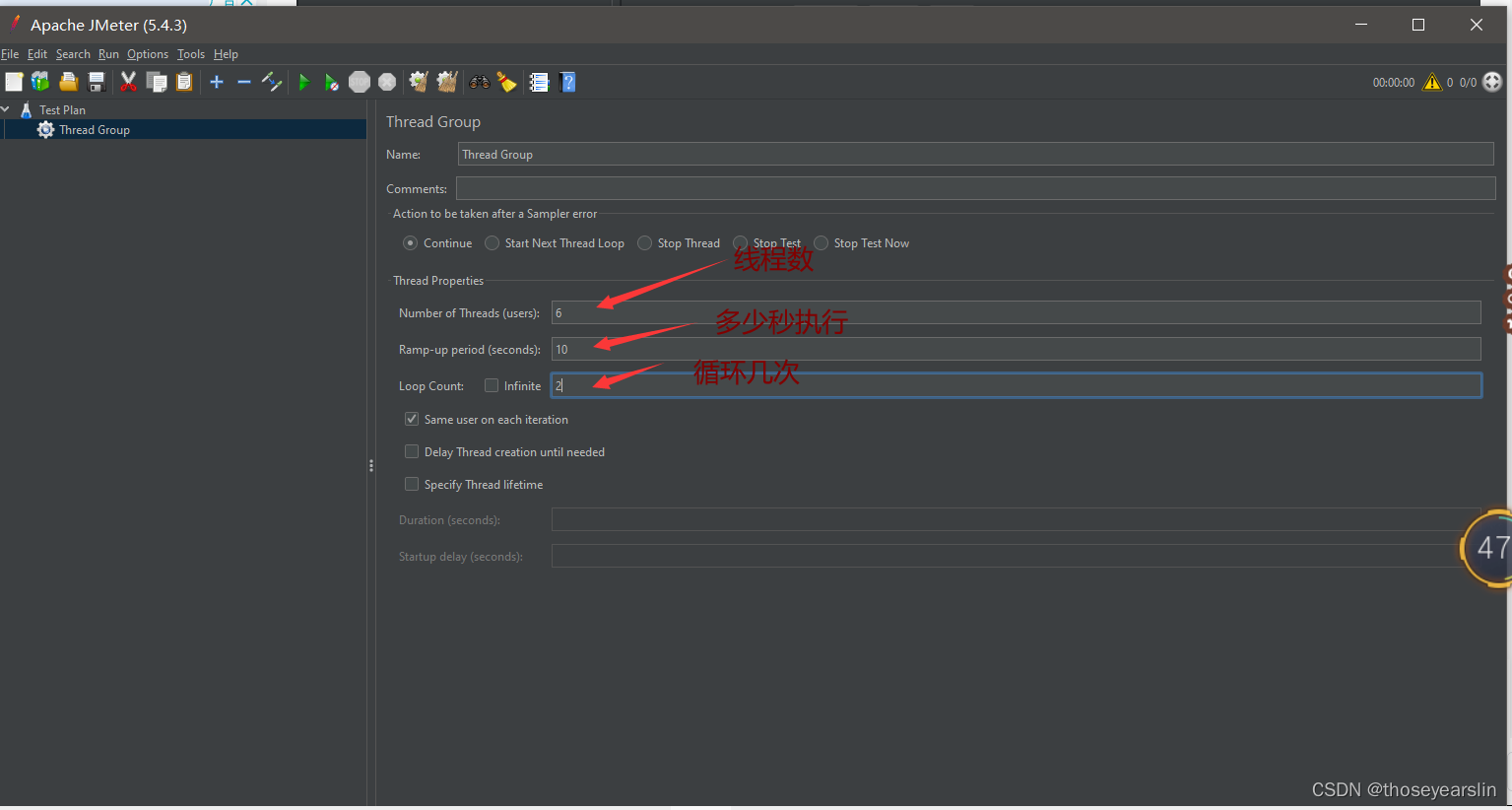Open the Templates toolbar icon
1512x810 pixels.
pyautogui.click(x=40, y=82)
